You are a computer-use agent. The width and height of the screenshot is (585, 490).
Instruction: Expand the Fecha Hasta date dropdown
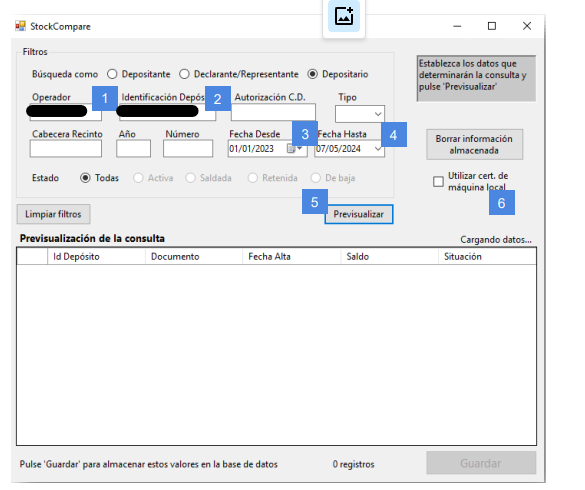point(378,149)
